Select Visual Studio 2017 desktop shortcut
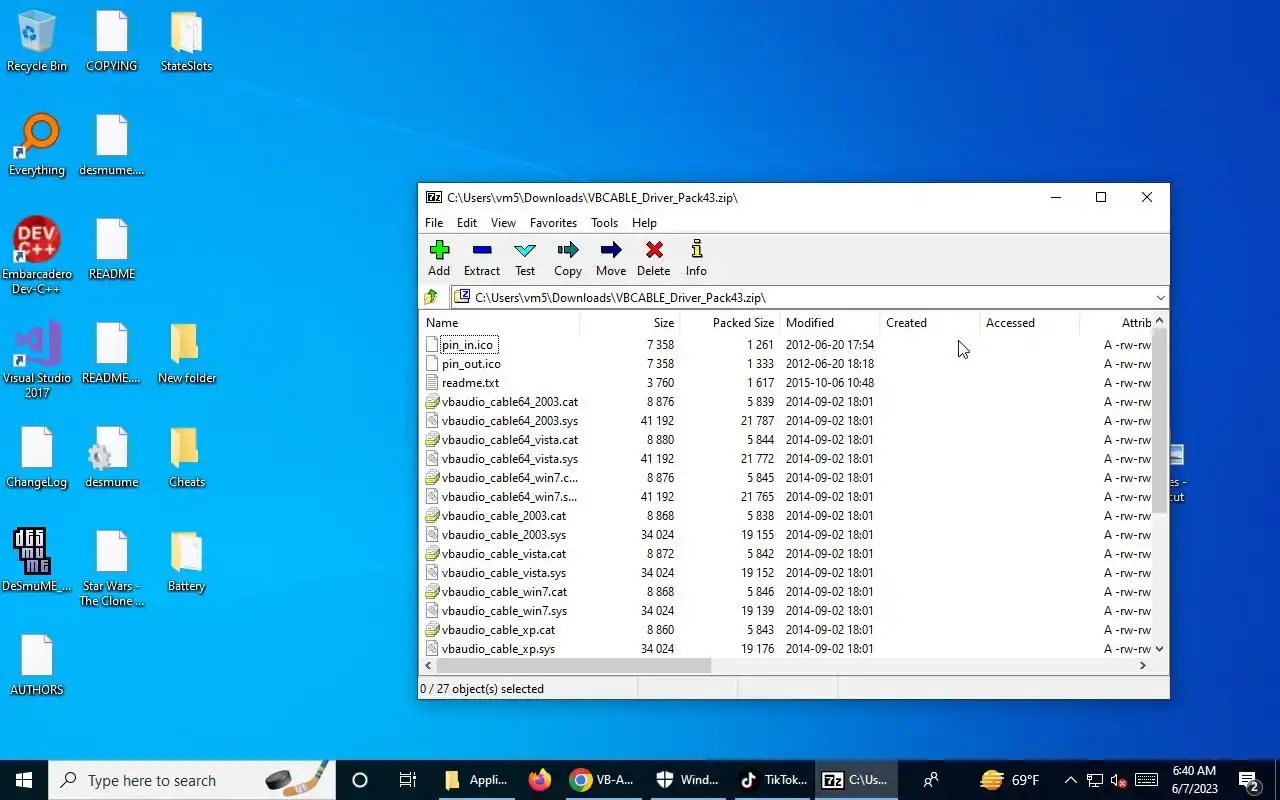 coord(37,360)
